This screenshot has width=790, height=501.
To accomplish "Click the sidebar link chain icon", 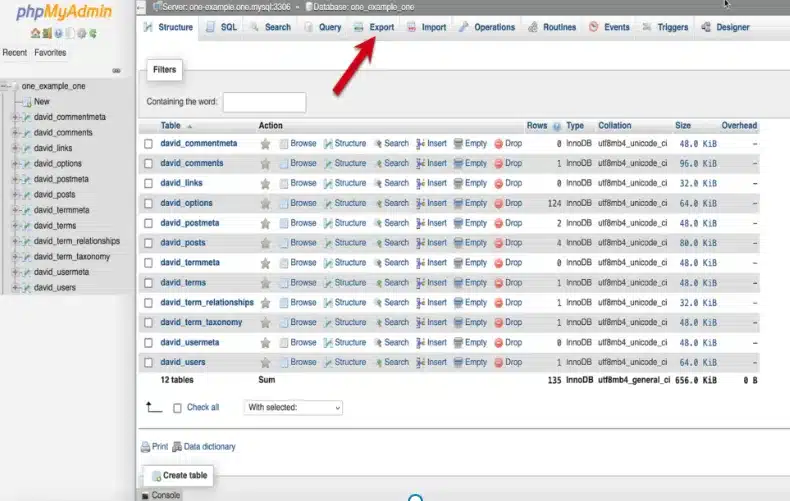I will (116, 71).
